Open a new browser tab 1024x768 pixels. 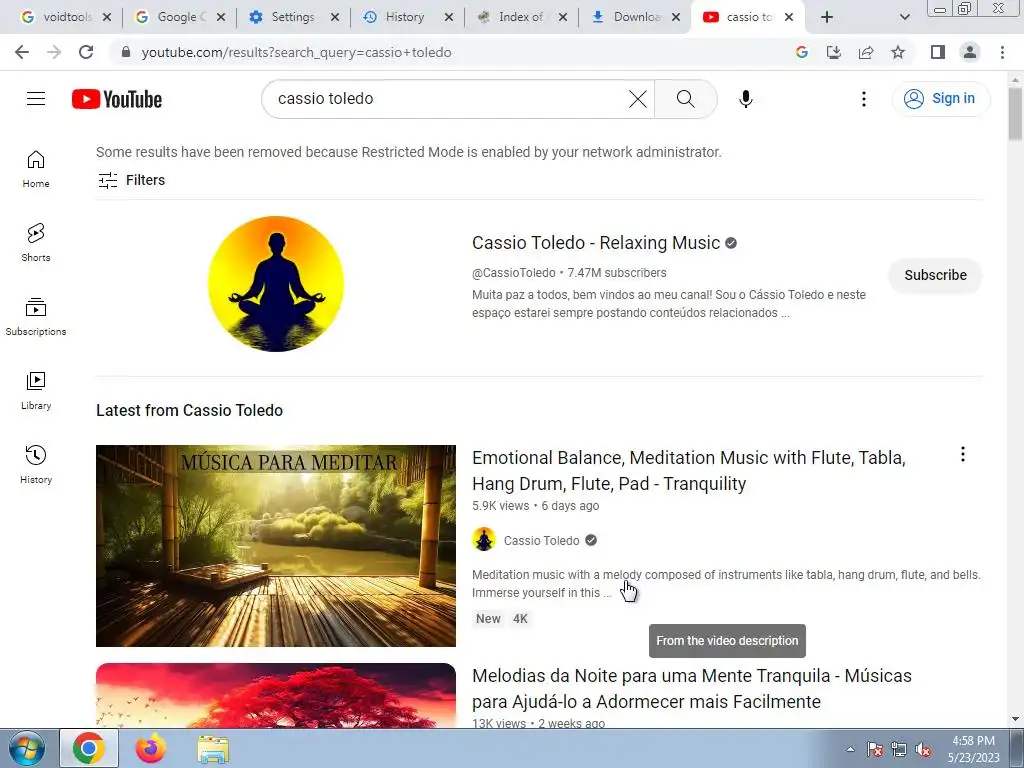[x=827, y=17]
